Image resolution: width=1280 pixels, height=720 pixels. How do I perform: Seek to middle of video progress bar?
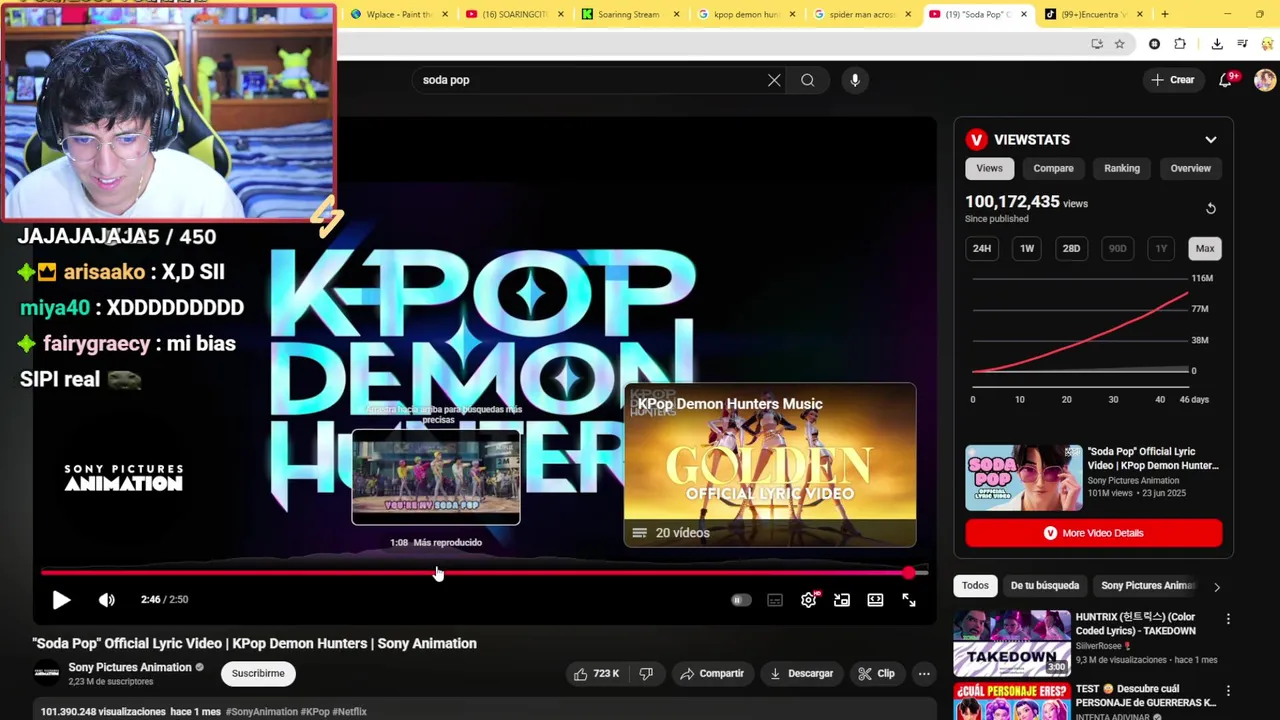485,573
